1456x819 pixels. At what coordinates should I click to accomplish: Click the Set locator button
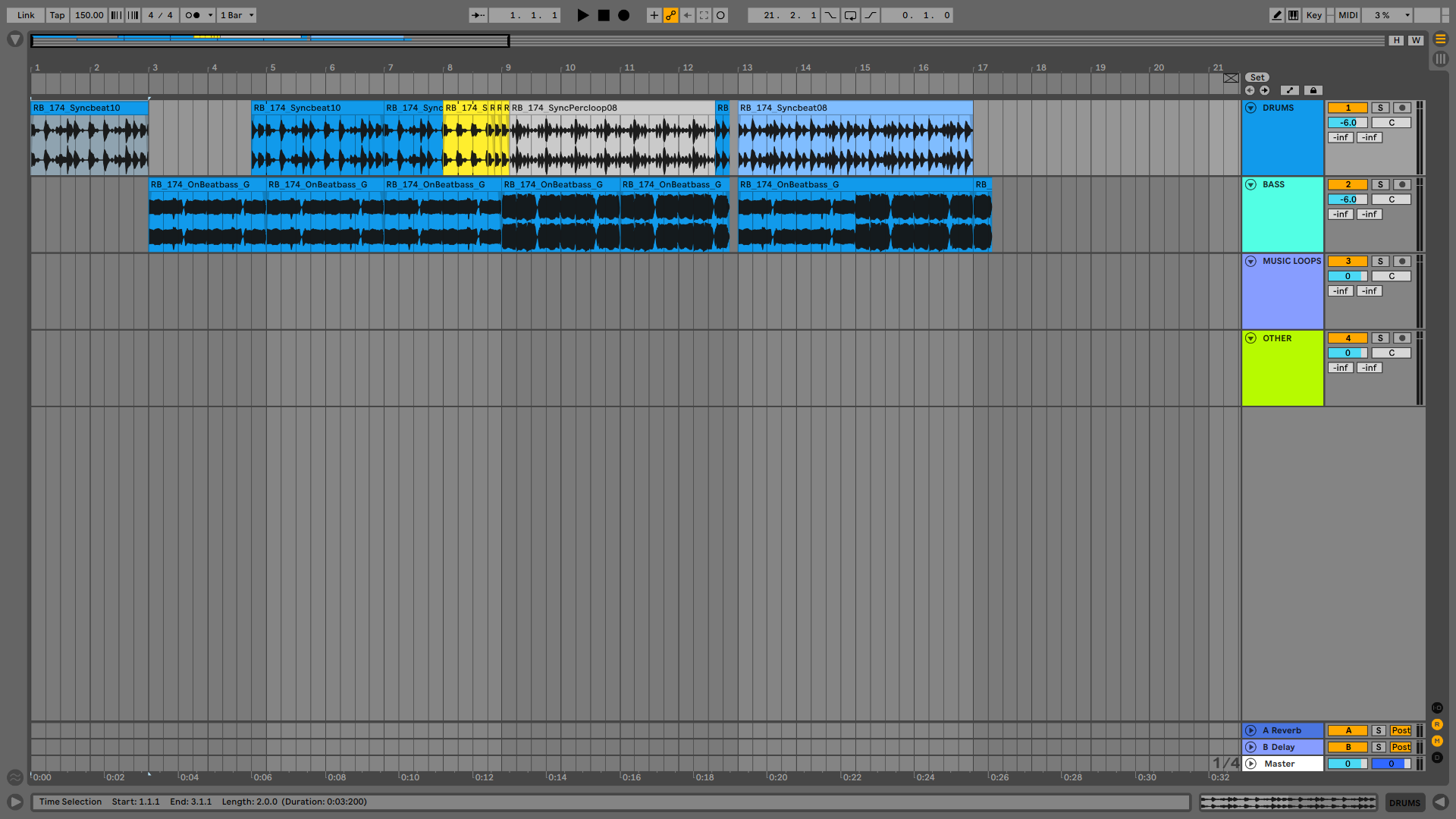(x=1257, y=77)
